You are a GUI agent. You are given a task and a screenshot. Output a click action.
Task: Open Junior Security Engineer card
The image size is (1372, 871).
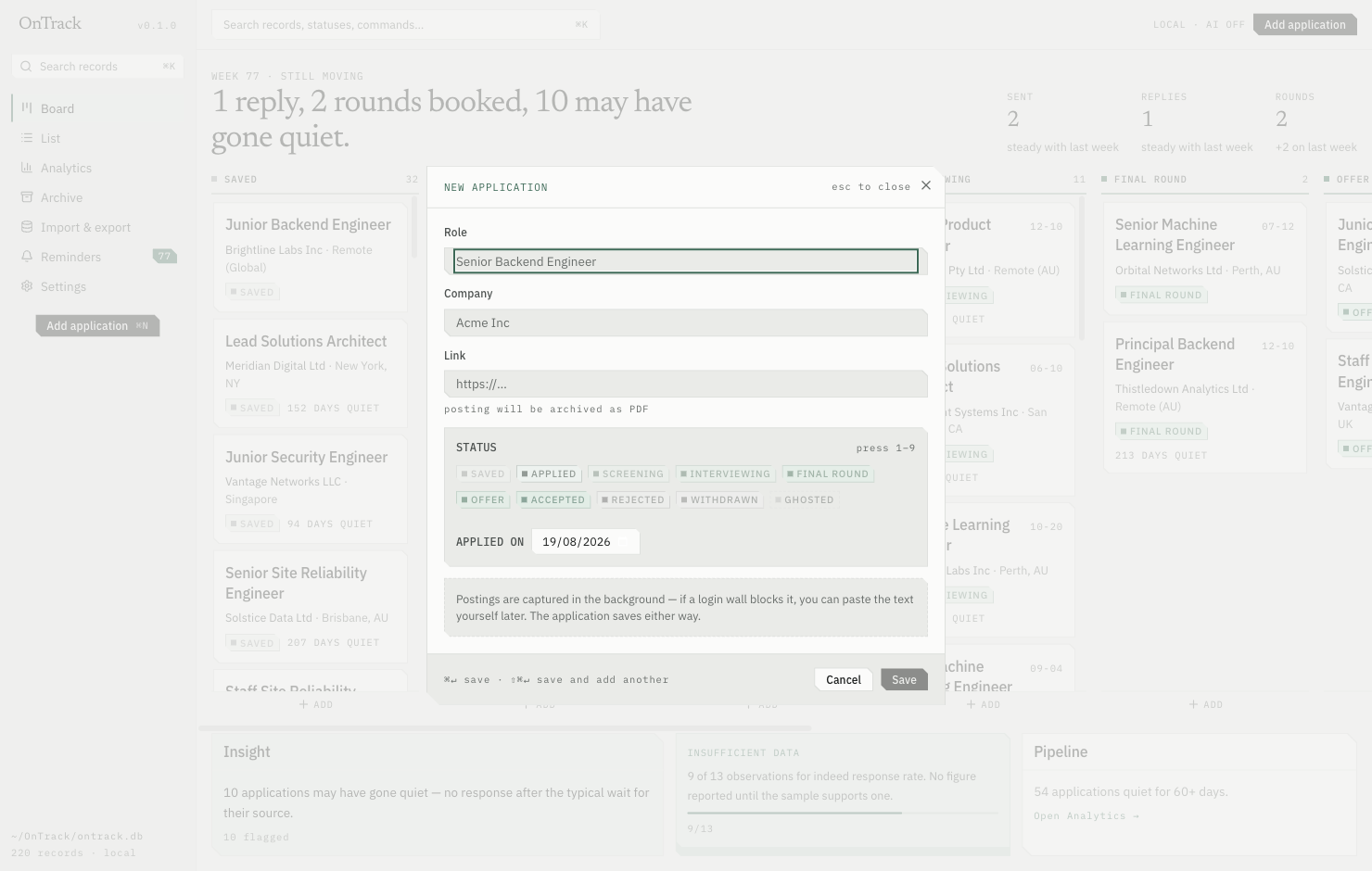click(310, 489)
